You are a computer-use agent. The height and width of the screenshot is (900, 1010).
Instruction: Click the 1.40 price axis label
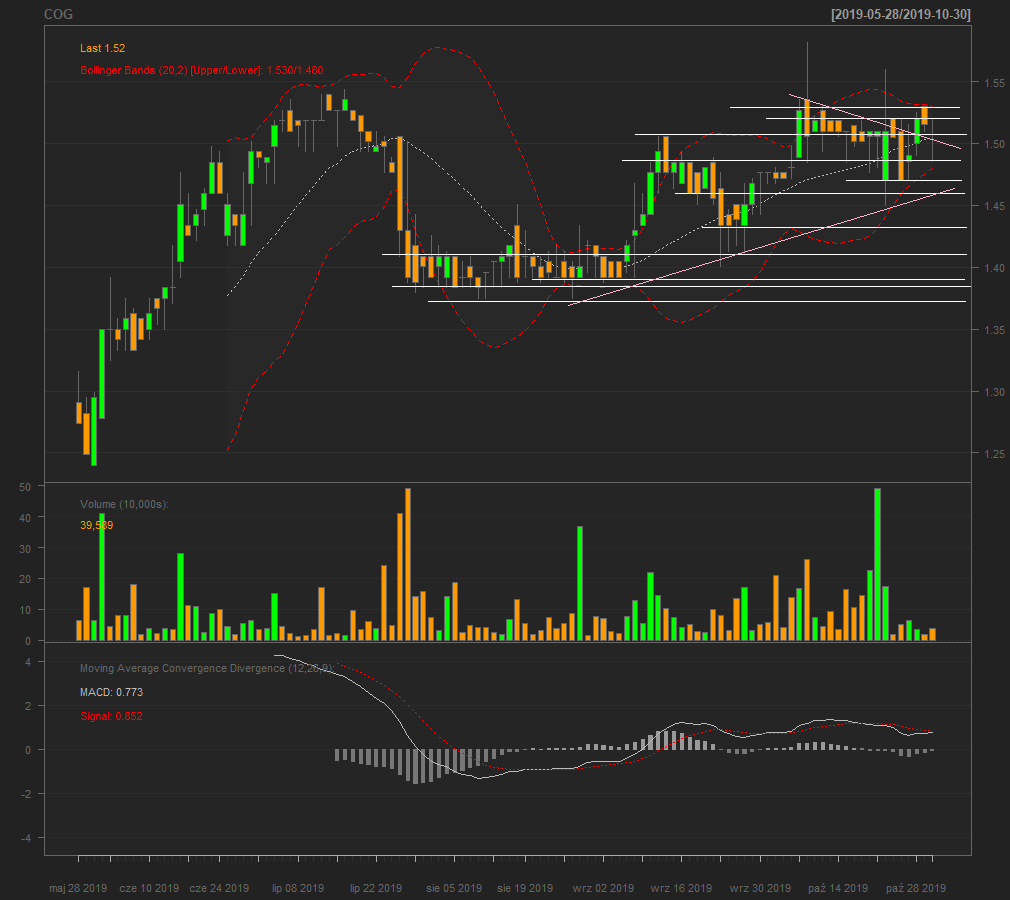coord(995,268)
